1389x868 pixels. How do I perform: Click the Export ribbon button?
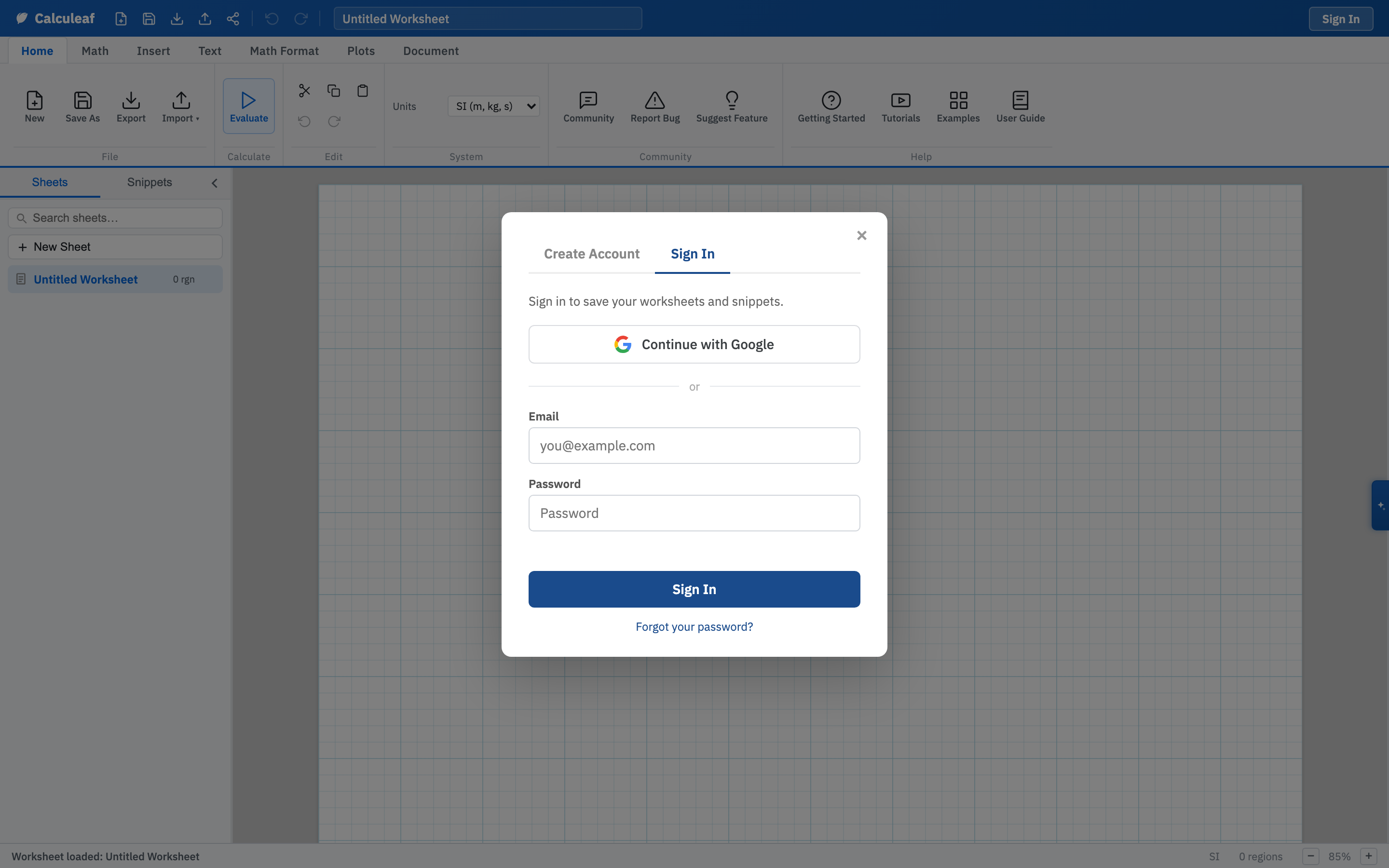coord(131,106)
